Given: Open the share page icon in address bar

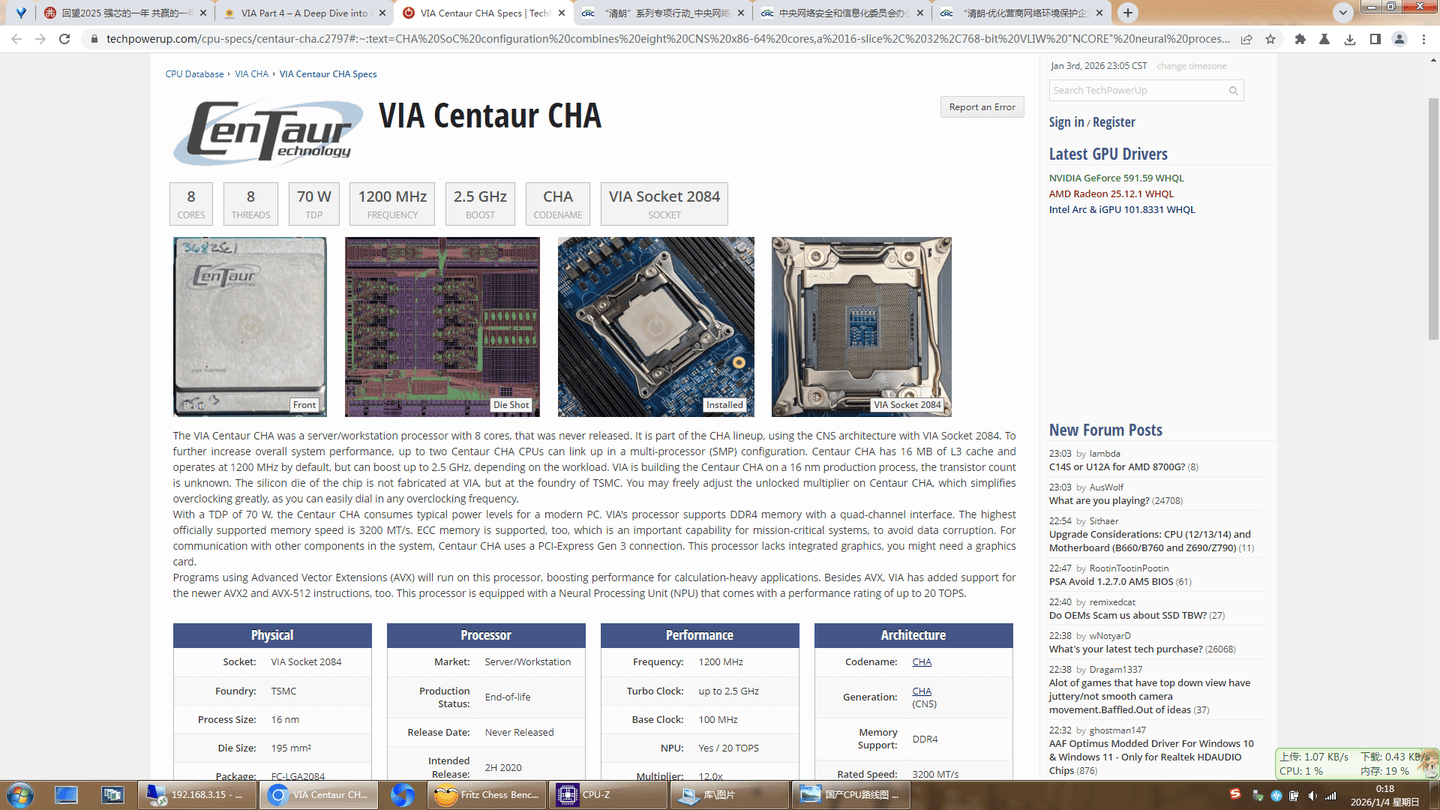Looking at the screenshot, I should (1246, 39).
